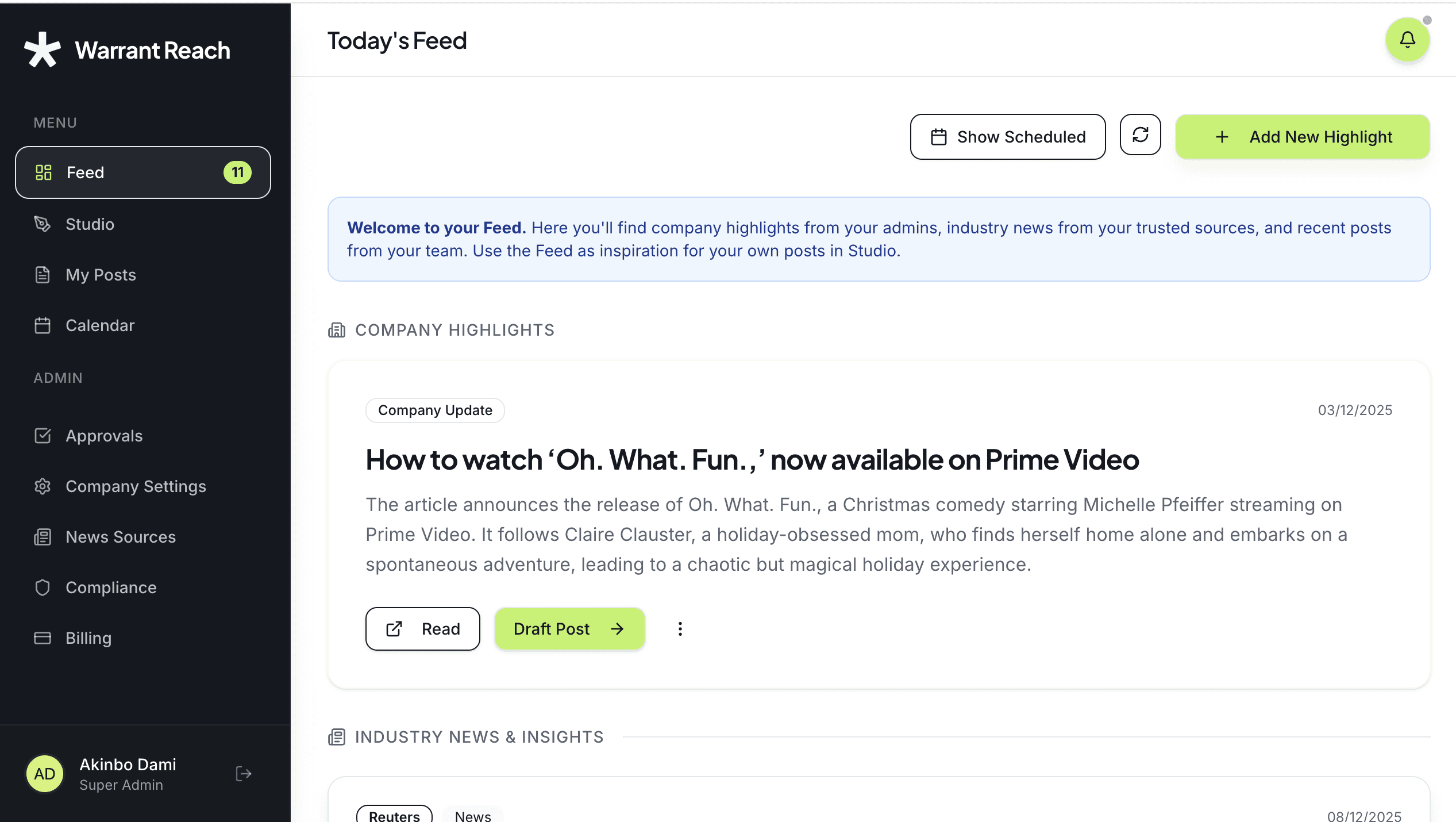
Task: Go to the Billing page
Action: point(88,638)
